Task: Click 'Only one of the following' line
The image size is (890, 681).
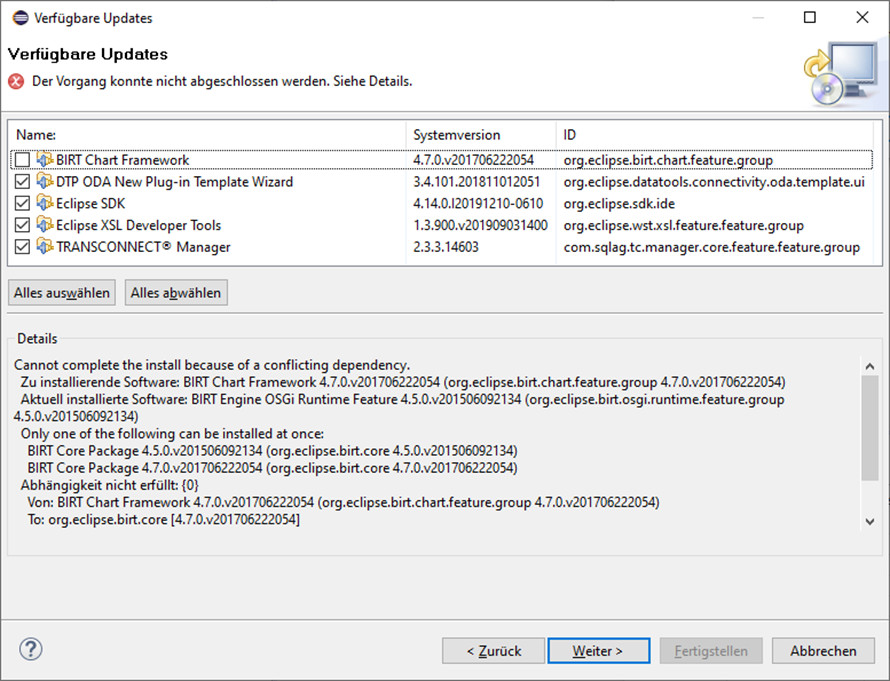Action: [x=172, y=434]
